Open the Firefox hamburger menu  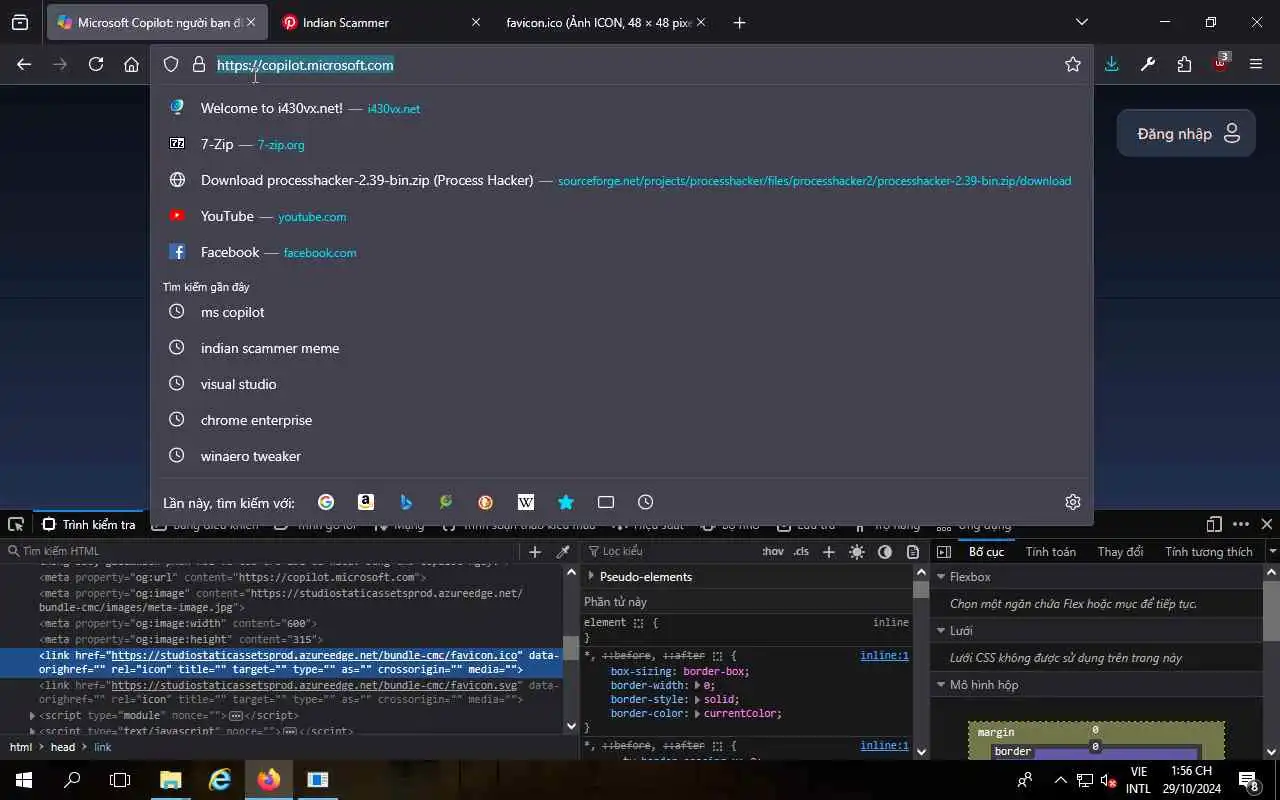pyautogui.click(x=1256, y=64)
